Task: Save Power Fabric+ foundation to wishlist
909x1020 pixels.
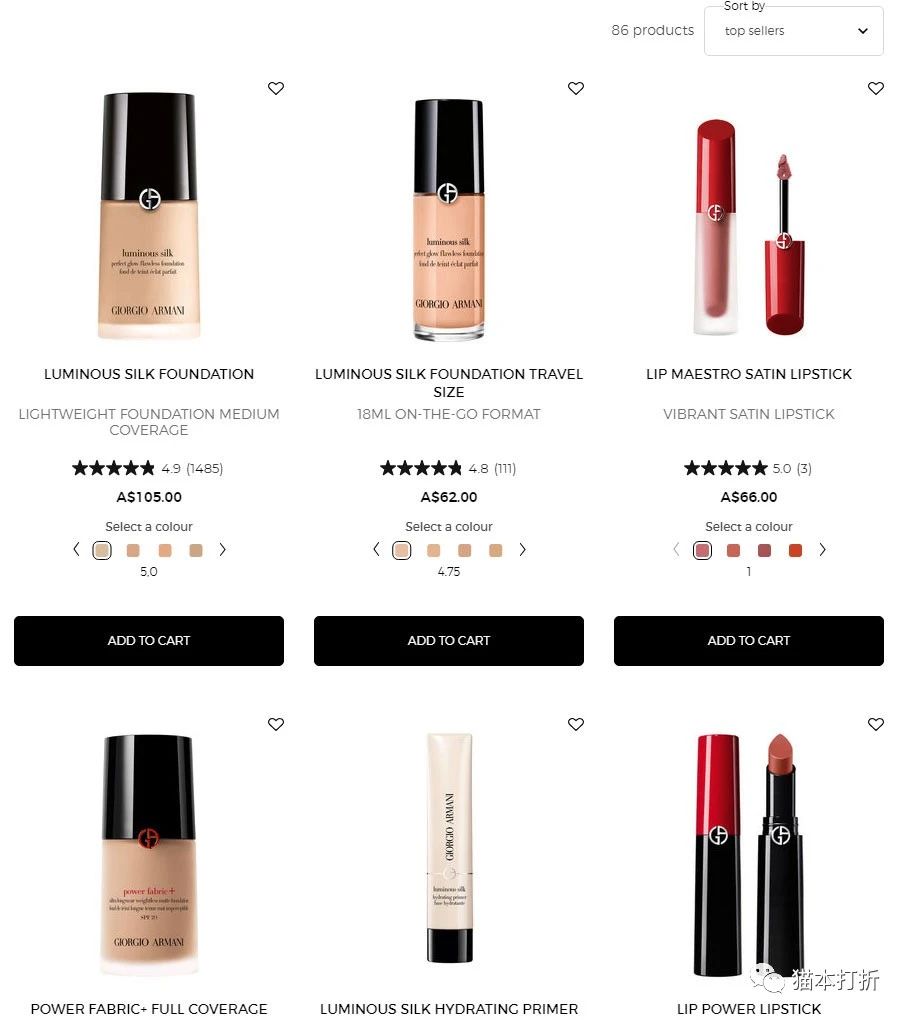Action: pyautogui.click(x=276, y=724)
